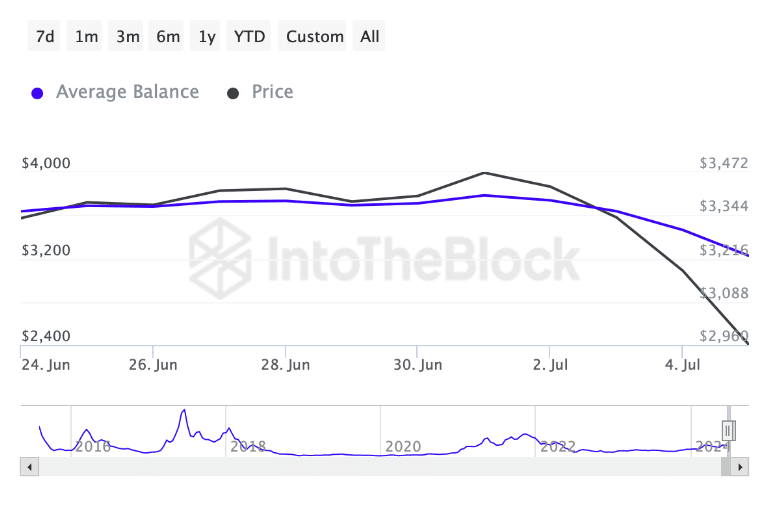Click the navigator range handle
The image size is (773, 507).
pyautogui.click(x=729, y=430)
